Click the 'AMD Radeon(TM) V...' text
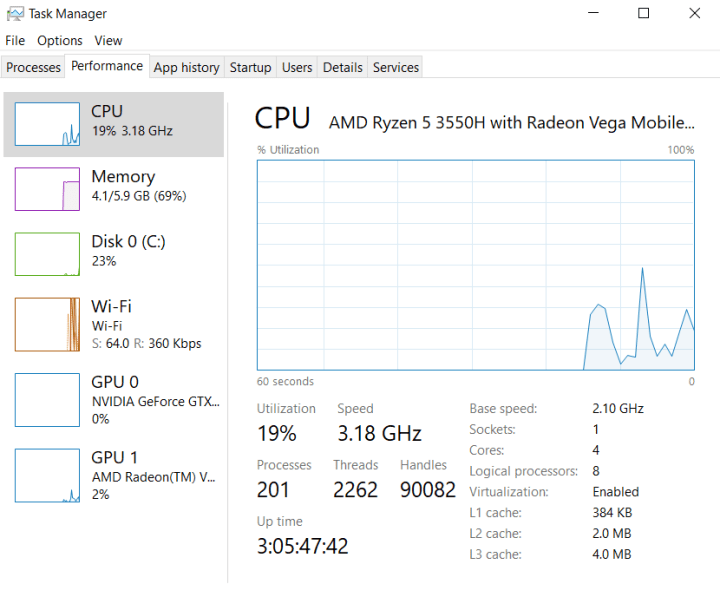 point(153,477)
